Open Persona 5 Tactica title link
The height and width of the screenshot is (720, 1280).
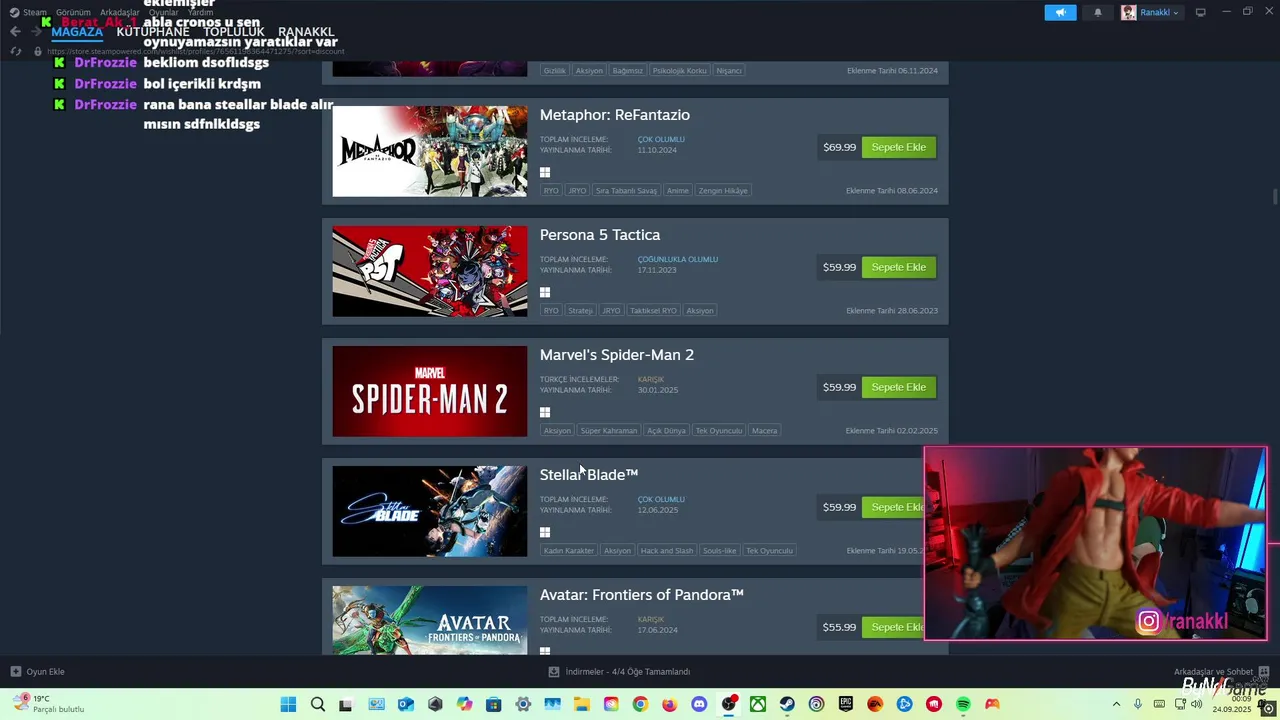[x=600, y=235]
